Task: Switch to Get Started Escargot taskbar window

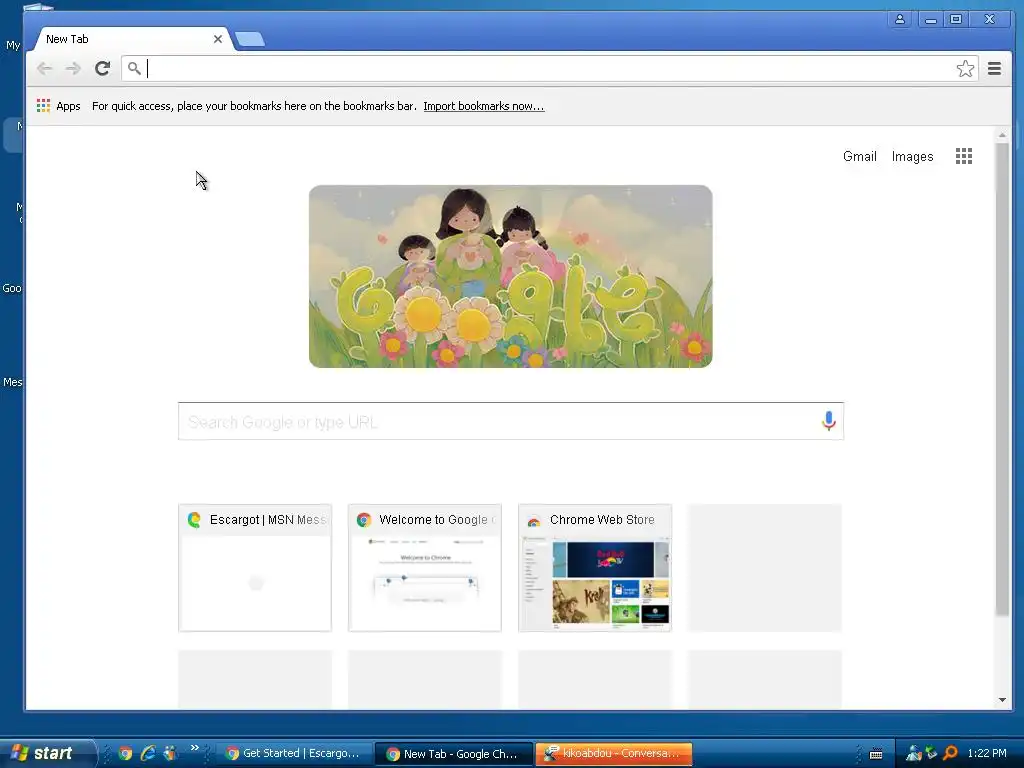Action: click(293, 753)
